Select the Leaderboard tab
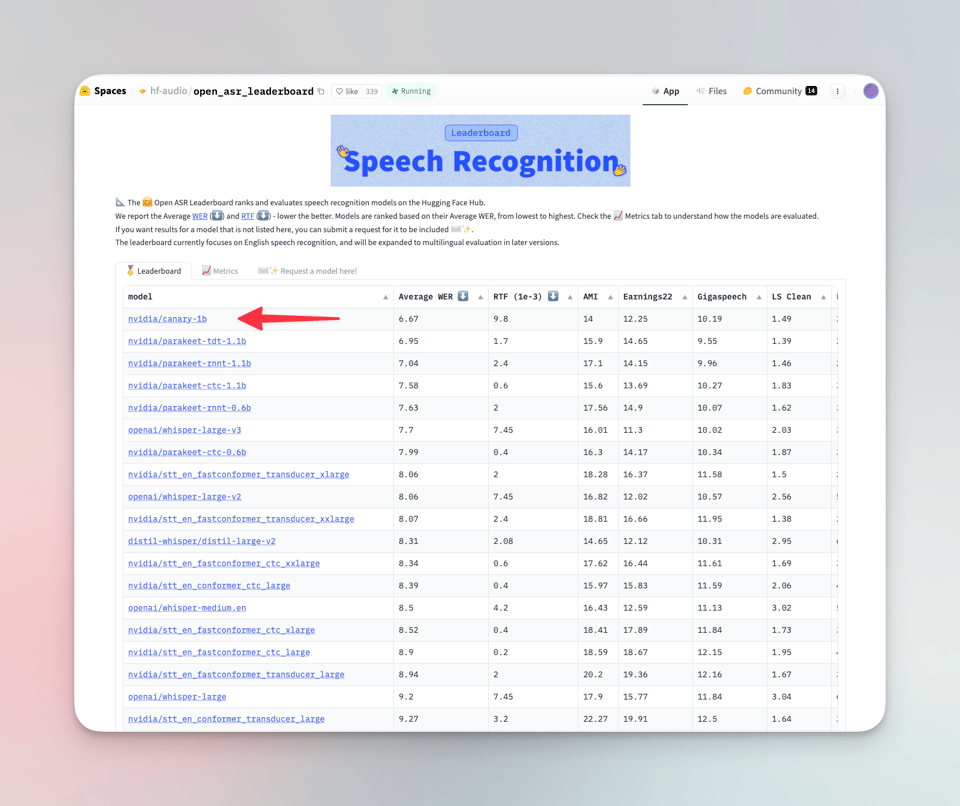Viewport: 960px width, 806px height. pos(153,271)
